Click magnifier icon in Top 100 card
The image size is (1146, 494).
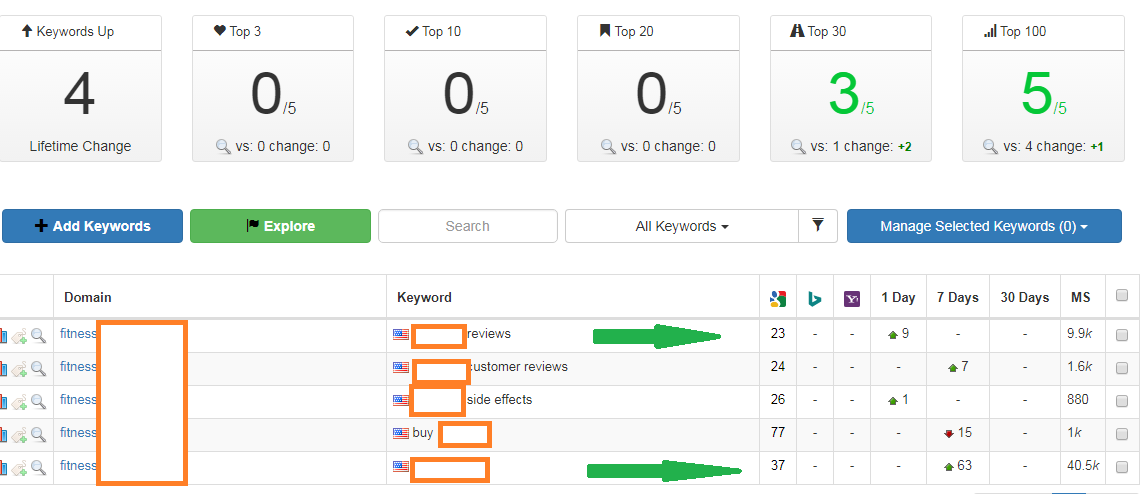pyautogui.click(x=990, y=146)
